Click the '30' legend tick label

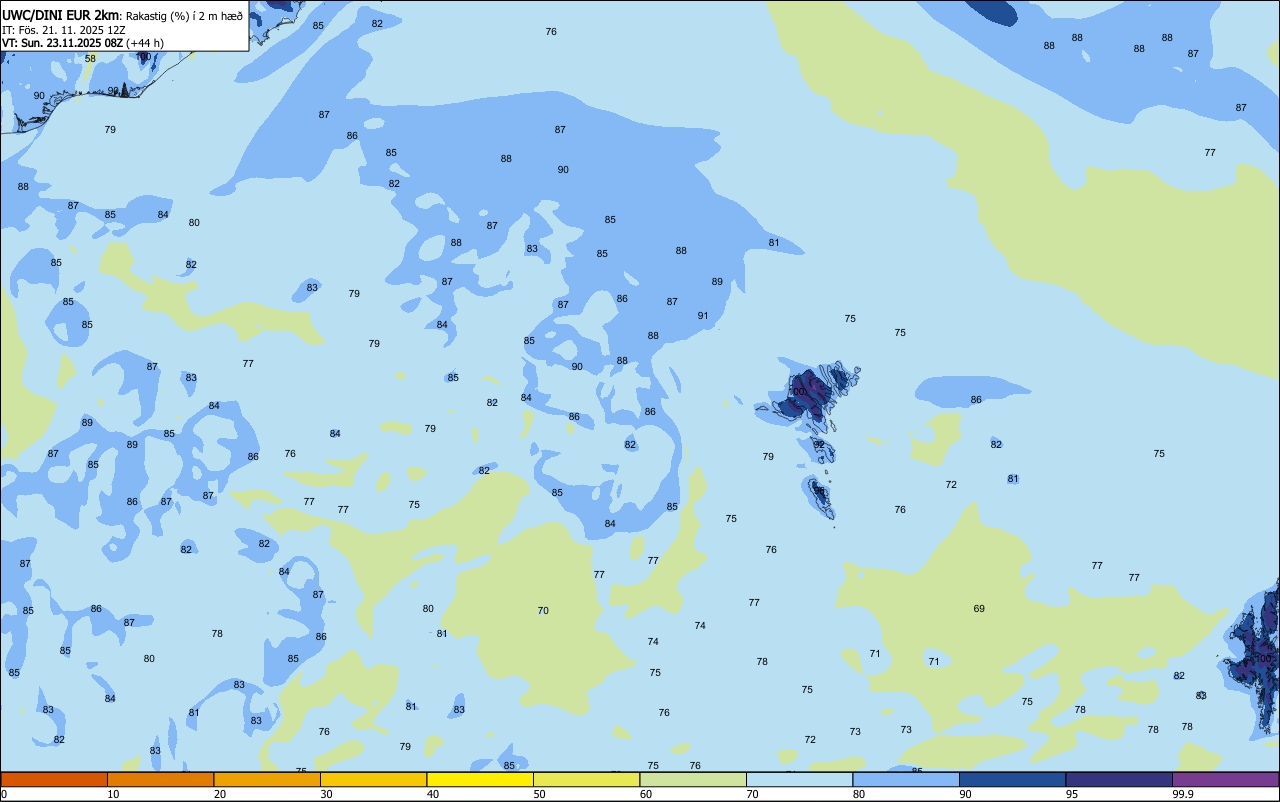(x=326, y=794)
